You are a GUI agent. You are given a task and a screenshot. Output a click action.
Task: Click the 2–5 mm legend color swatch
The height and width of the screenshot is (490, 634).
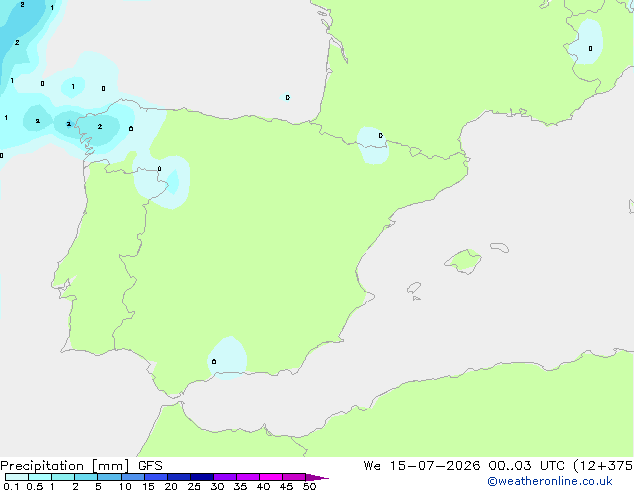[x=86, y=477]
